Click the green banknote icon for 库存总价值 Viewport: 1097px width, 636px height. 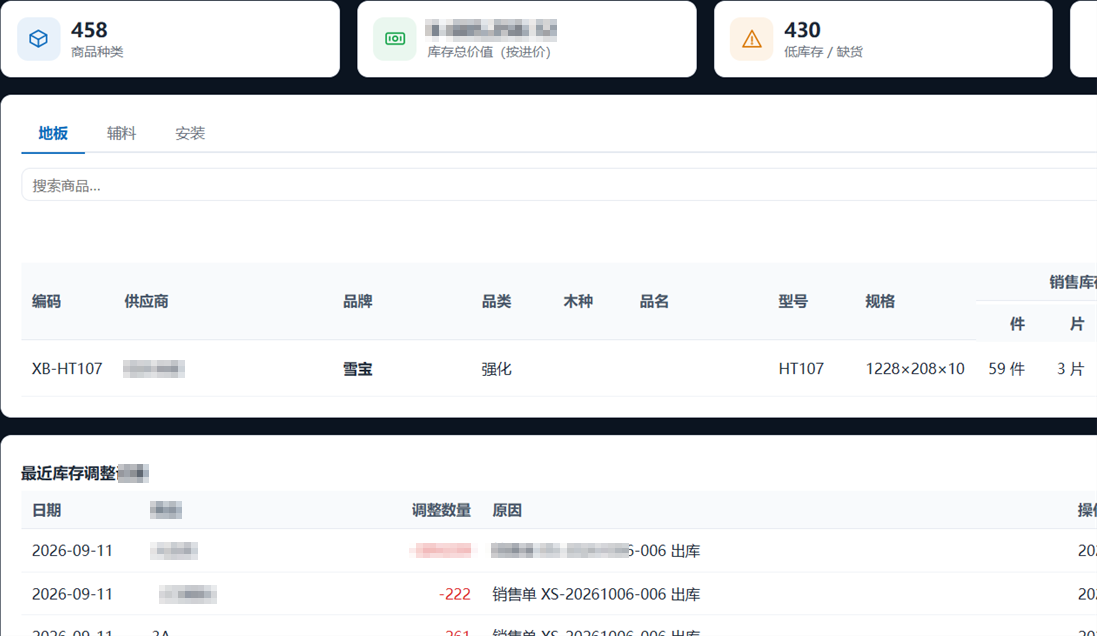pyautogui.click(x=395, y=38)
